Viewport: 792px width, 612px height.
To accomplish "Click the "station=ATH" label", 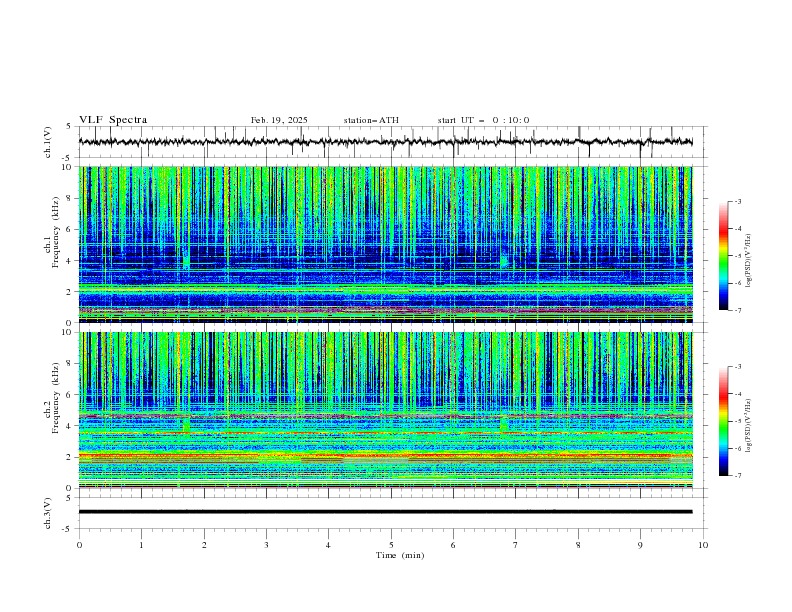I will (371, 120).
